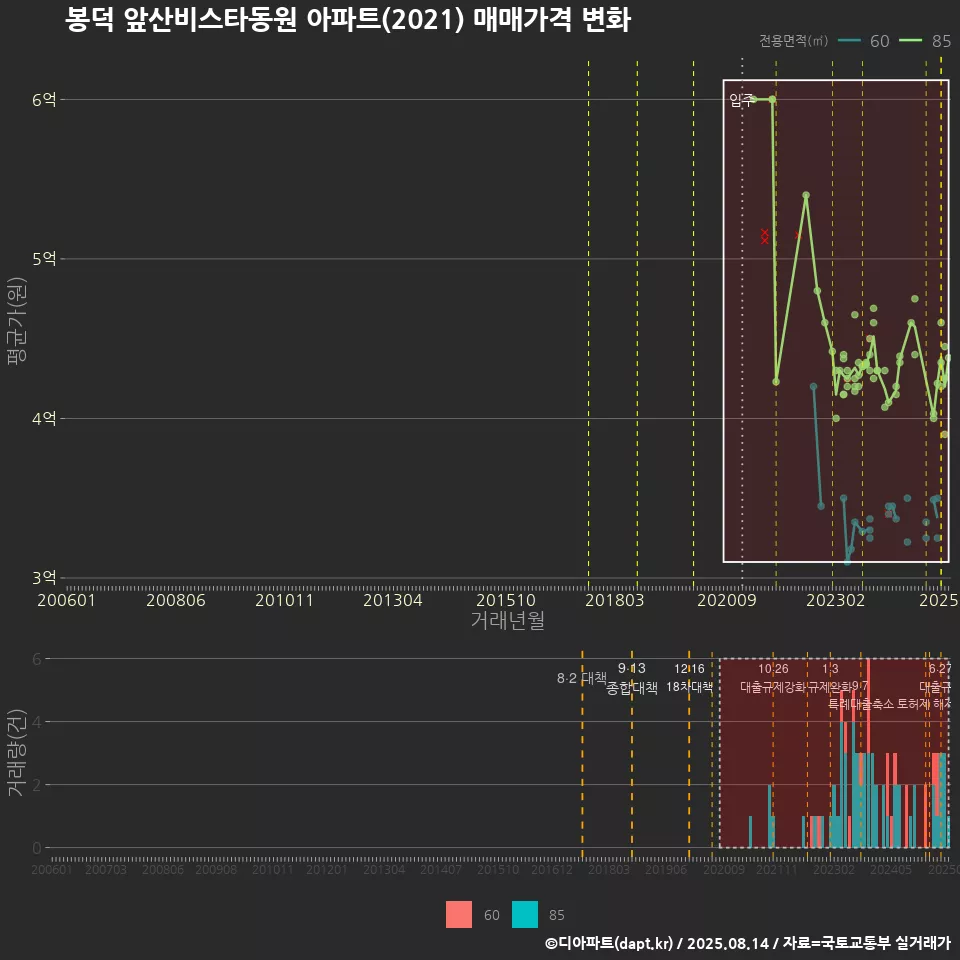Select the 거래년월 horizontal axis title

tap(508, 620)
